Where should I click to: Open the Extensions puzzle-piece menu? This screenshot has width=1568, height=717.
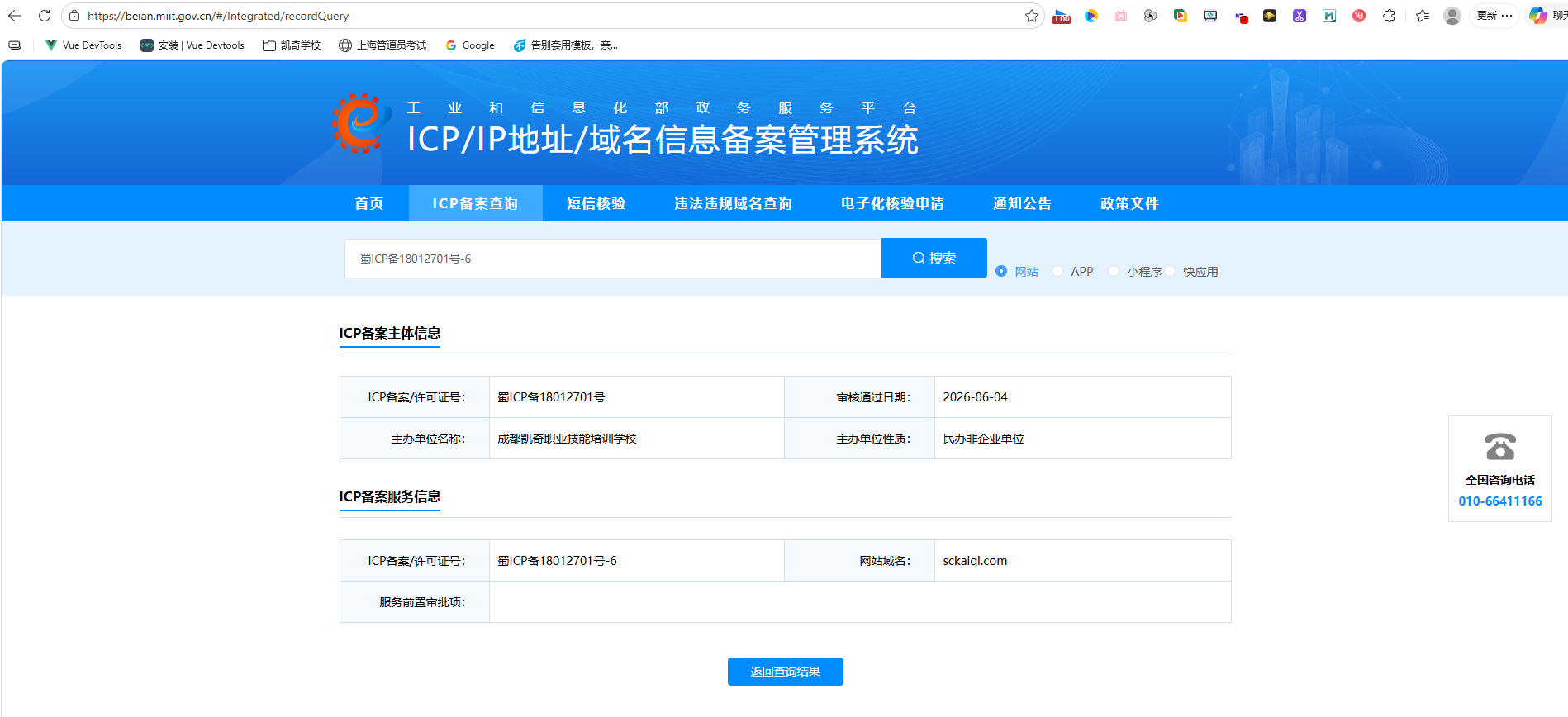(x=1389, y=16)
